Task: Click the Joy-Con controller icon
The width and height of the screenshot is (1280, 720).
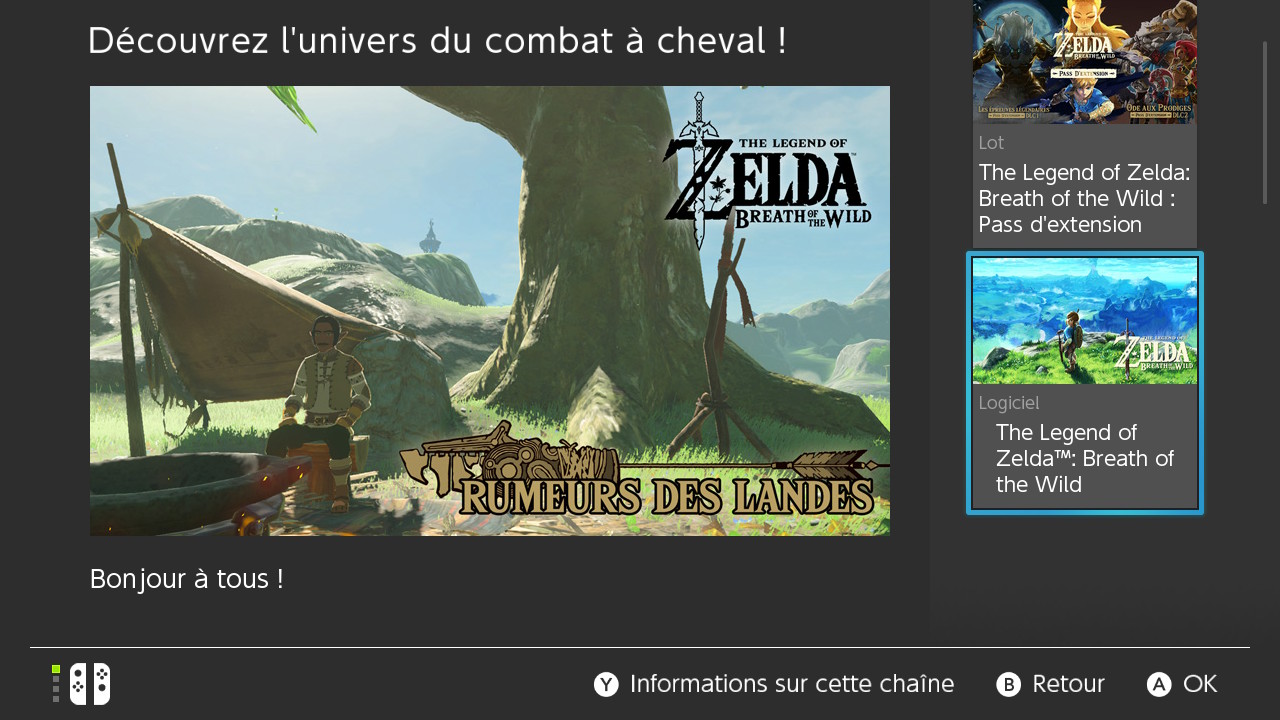Action: click(90, 684)
